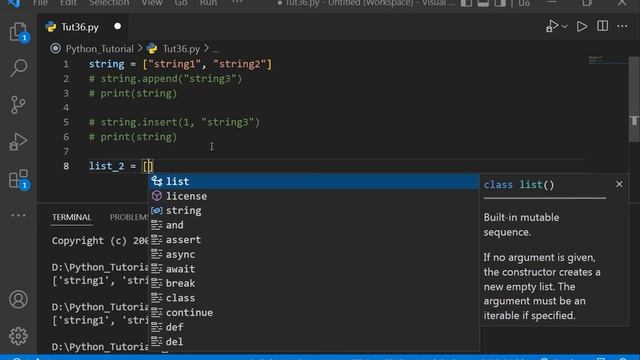Open the Search view in activity bar
The height and width of the screenshot is (360, 640).
18,68
